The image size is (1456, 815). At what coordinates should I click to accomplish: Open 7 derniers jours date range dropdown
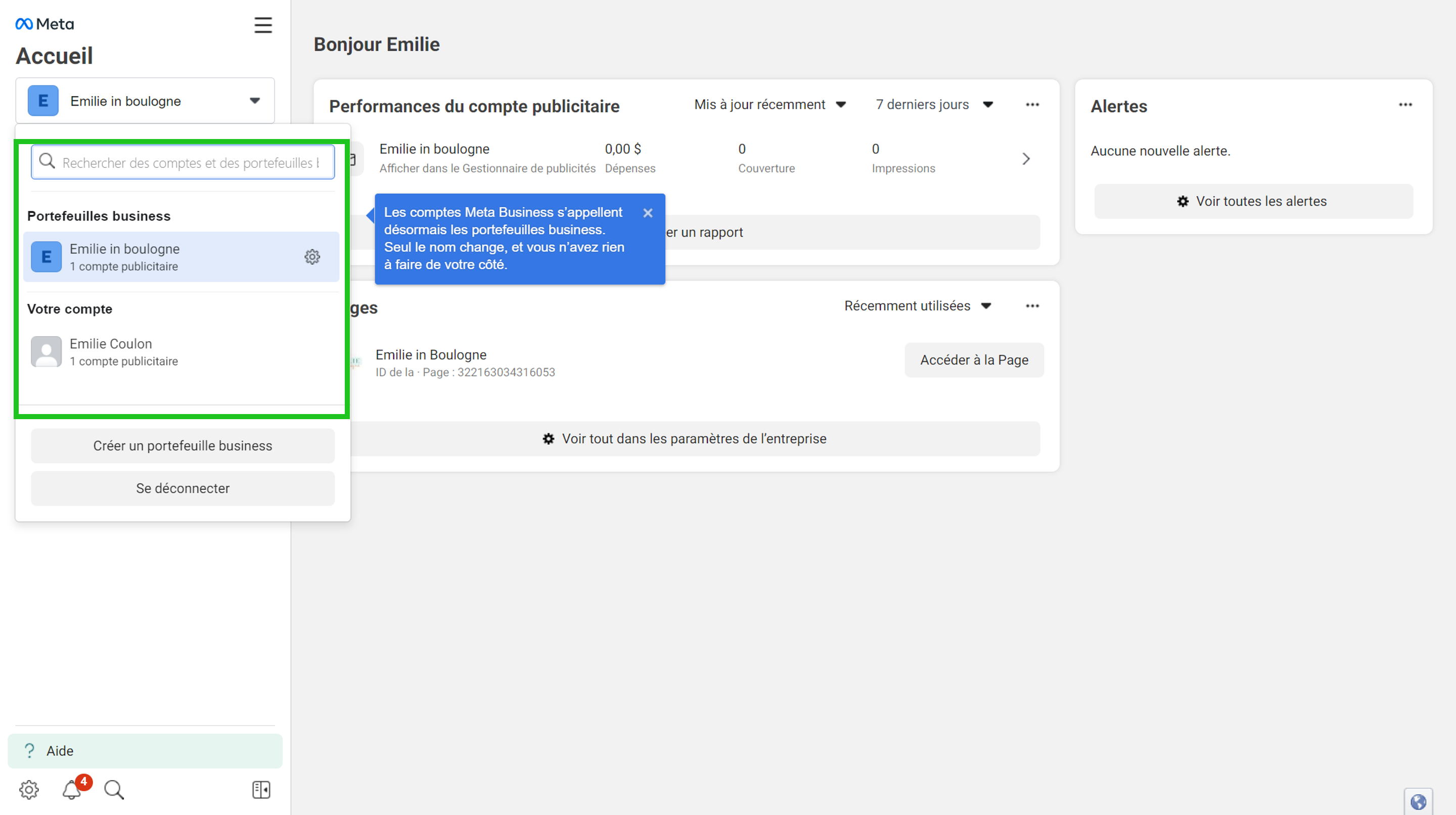pyautogui.click(x=934, y=105)
